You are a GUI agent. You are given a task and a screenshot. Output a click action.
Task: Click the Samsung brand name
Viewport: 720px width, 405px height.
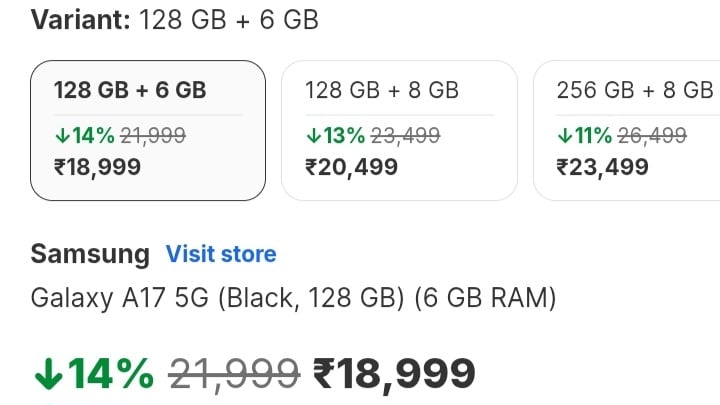[90, 254]
